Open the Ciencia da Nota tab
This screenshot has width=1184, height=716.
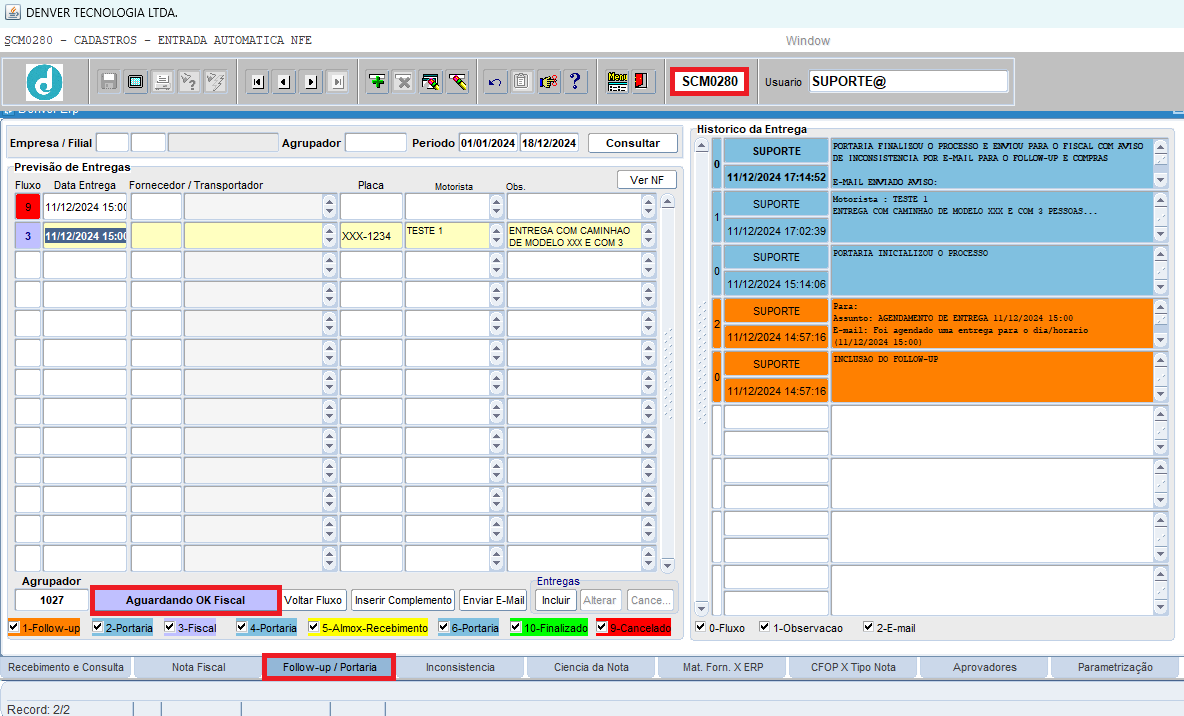click(591, 668)
